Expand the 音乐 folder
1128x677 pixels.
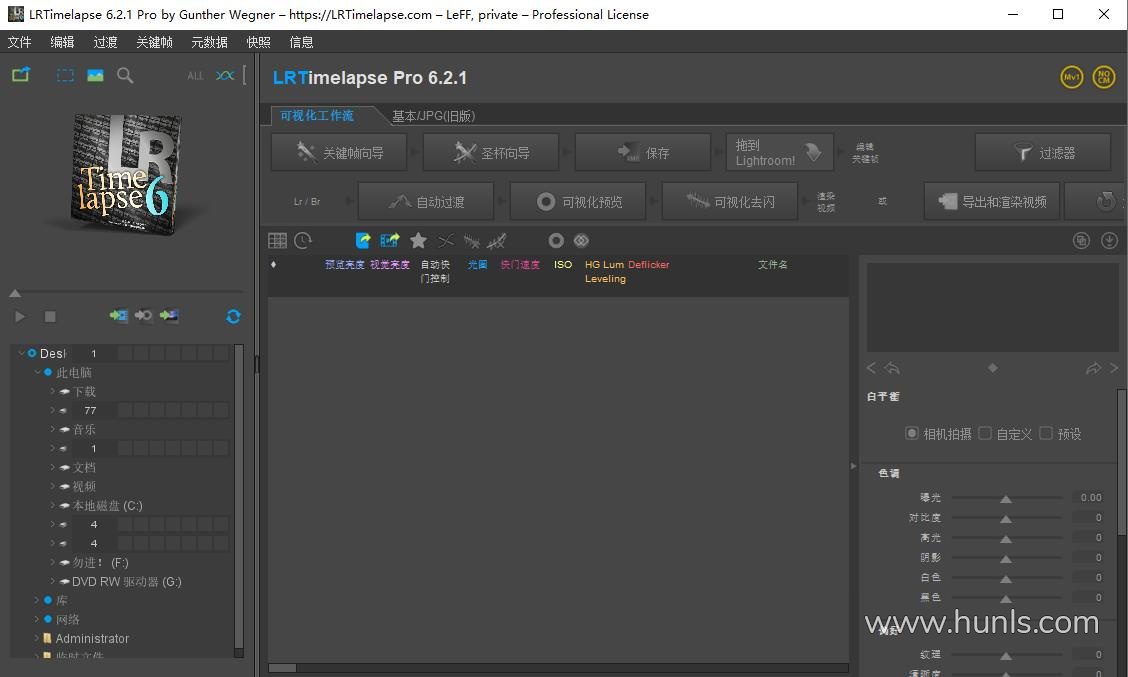point(53,430)
